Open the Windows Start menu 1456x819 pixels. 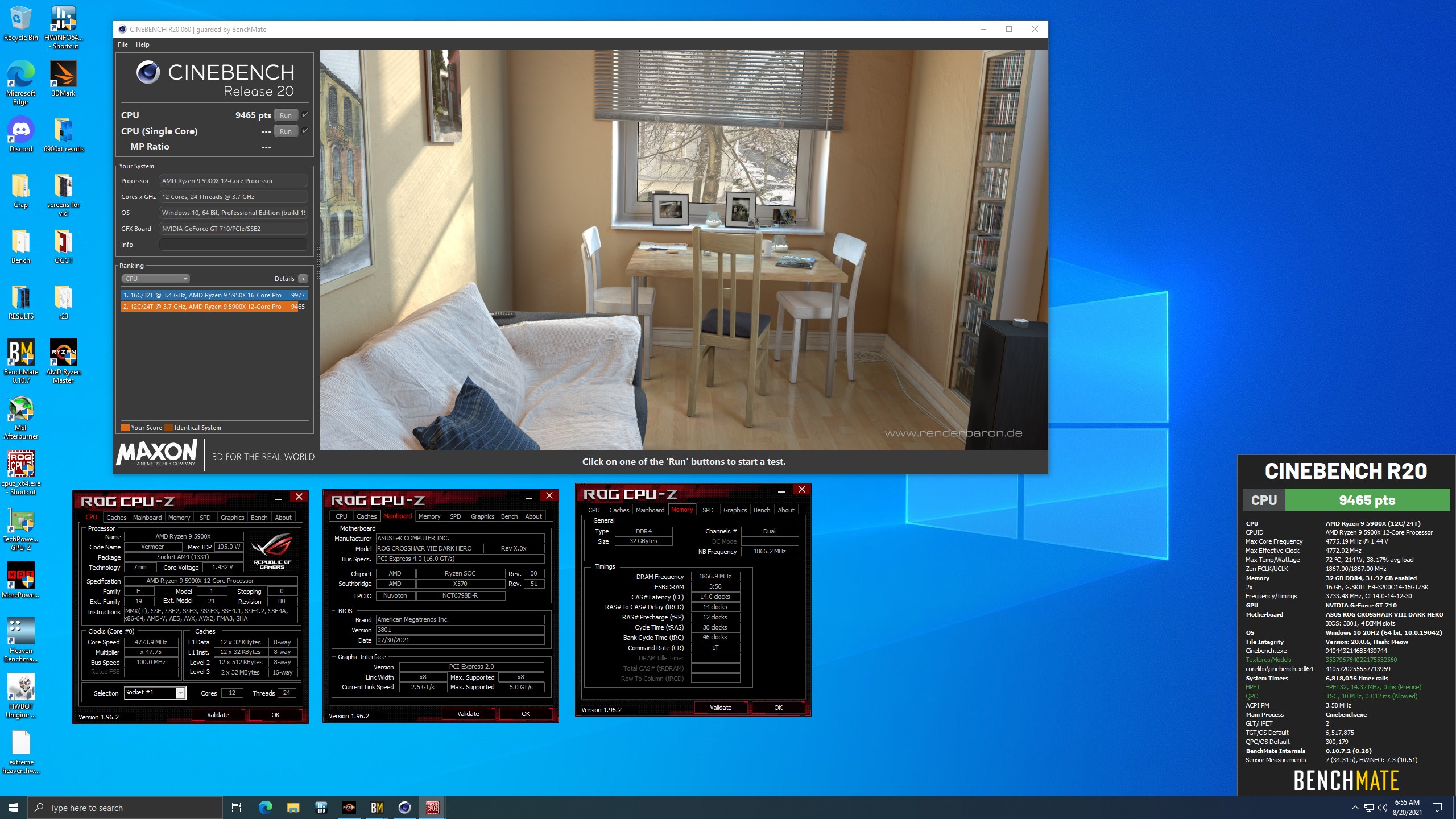(x=14, y=808)
